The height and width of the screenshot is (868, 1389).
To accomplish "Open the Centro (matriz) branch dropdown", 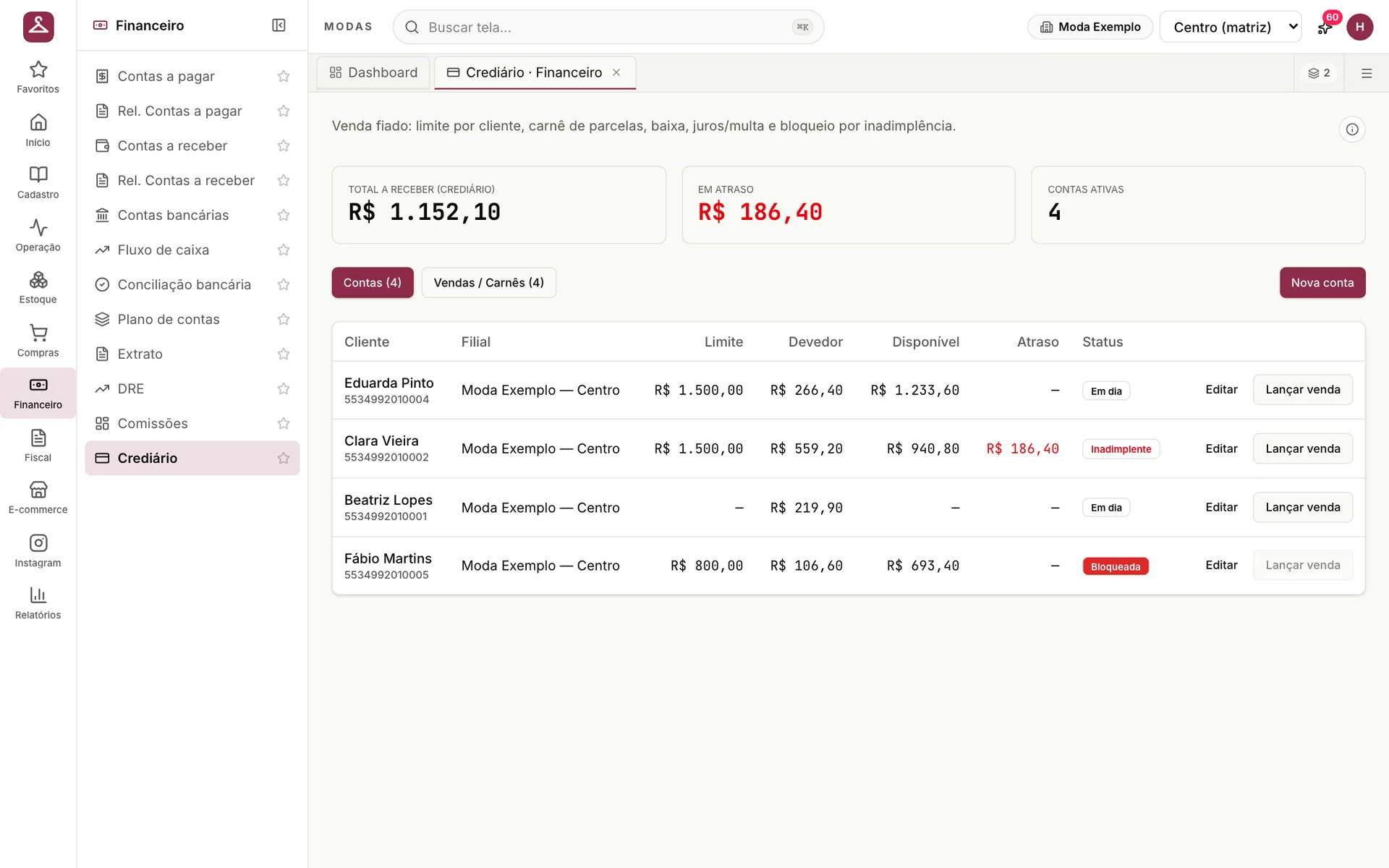I will [x=1230, y=27].
